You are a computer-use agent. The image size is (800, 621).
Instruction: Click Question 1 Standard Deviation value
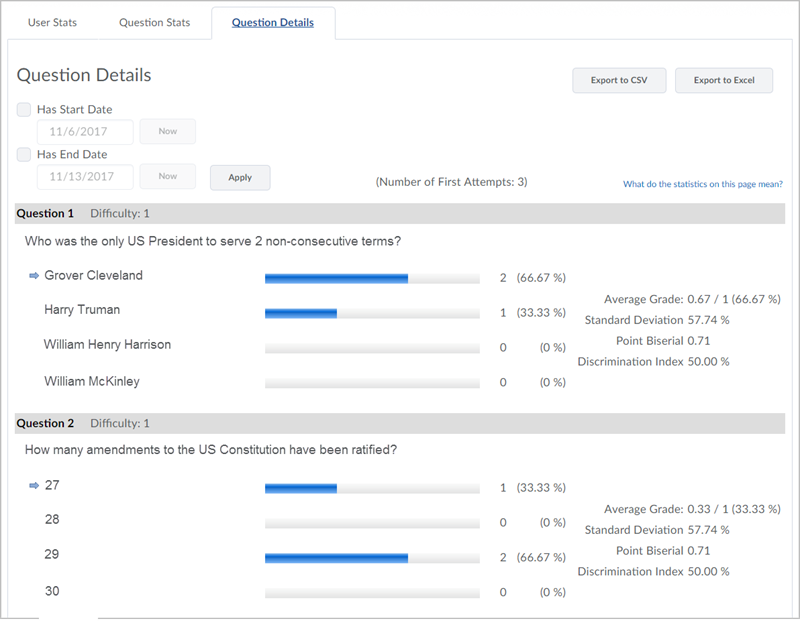pos(709,320)
